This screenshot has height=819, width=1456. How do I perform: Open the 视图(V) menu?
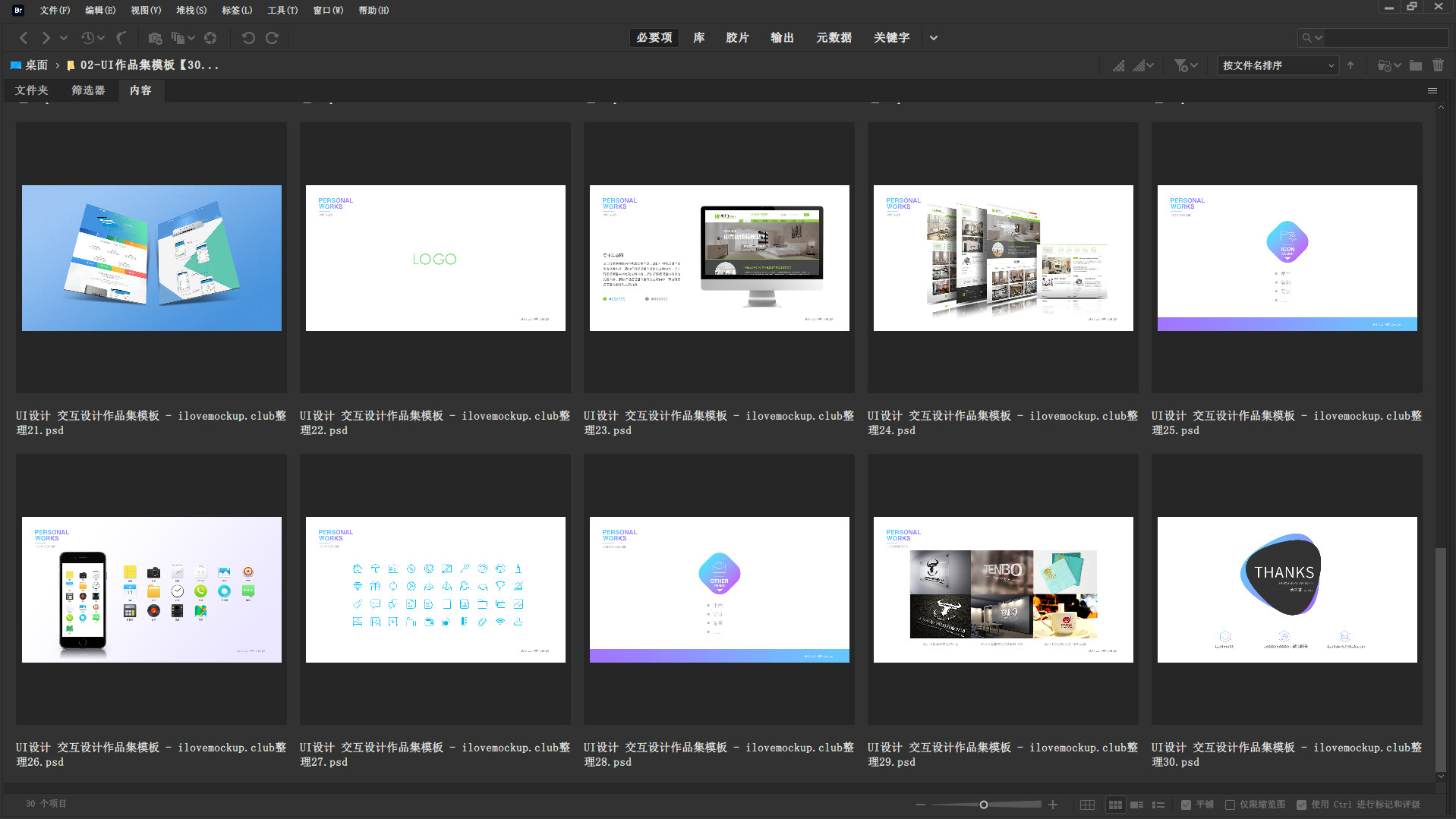point(146,11)
